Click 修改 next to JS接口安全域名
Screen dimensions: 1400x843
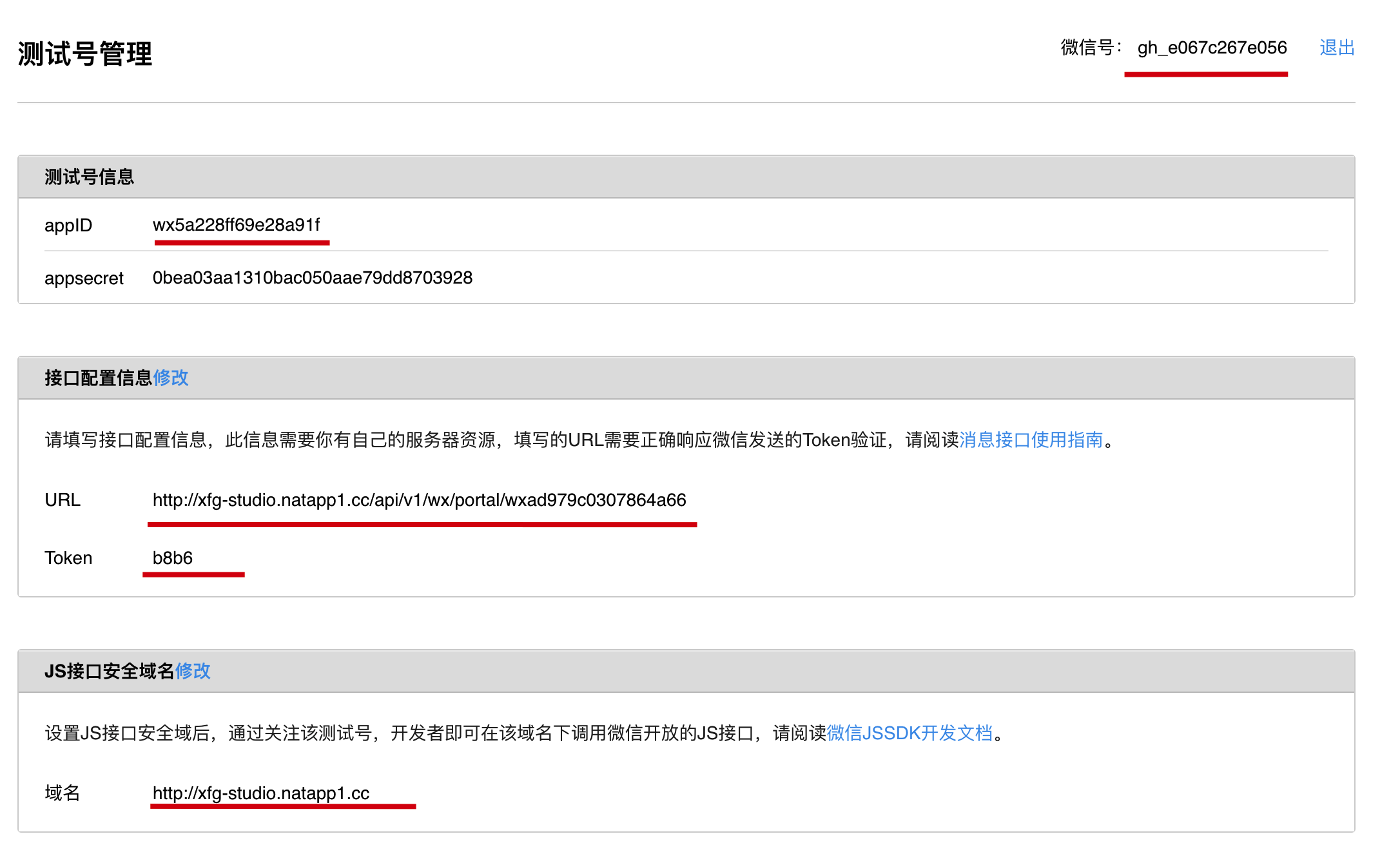click(193, 671)
